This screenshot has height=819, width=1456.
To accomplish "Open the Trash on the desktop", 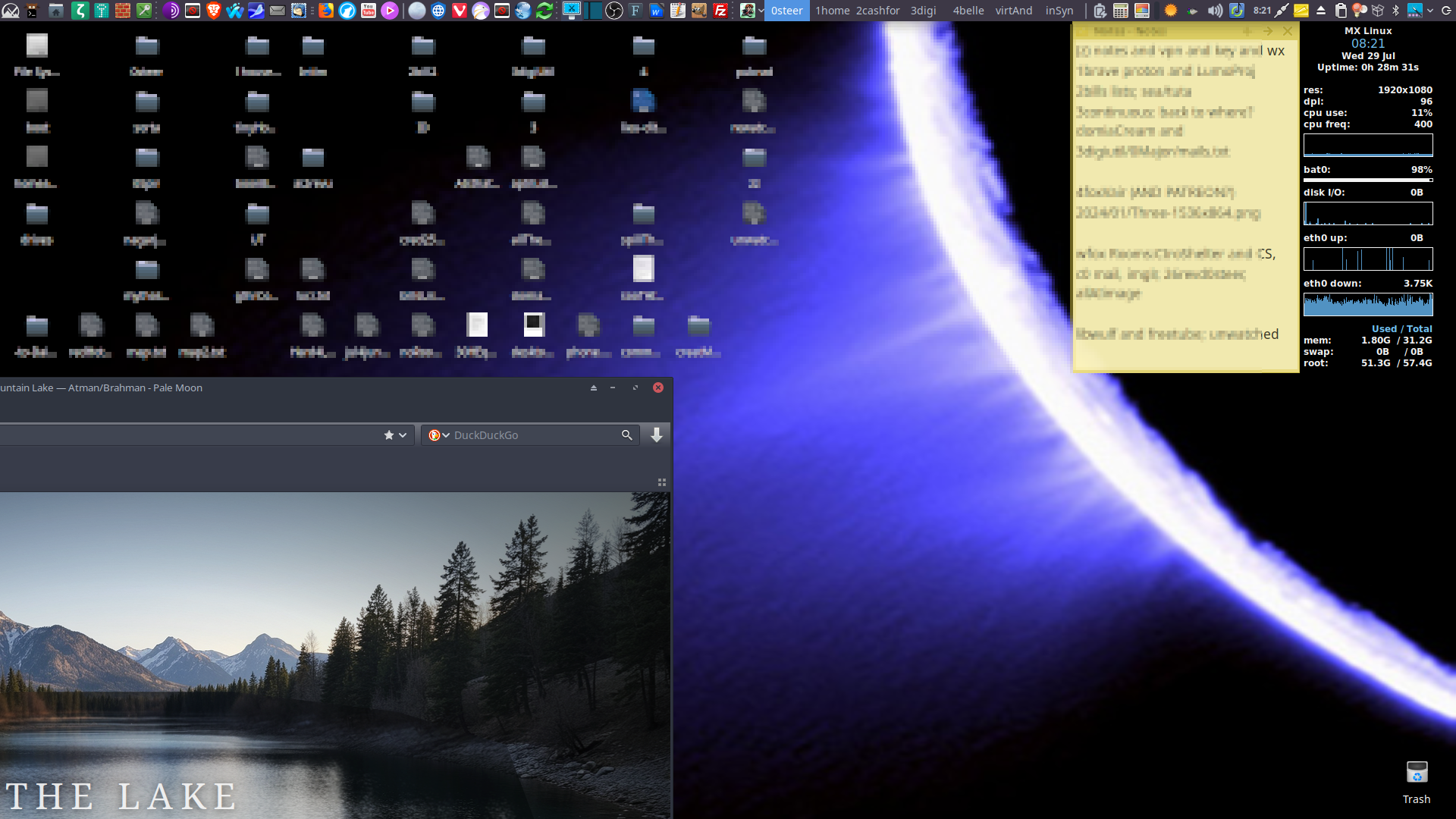I will (1417, 783).
